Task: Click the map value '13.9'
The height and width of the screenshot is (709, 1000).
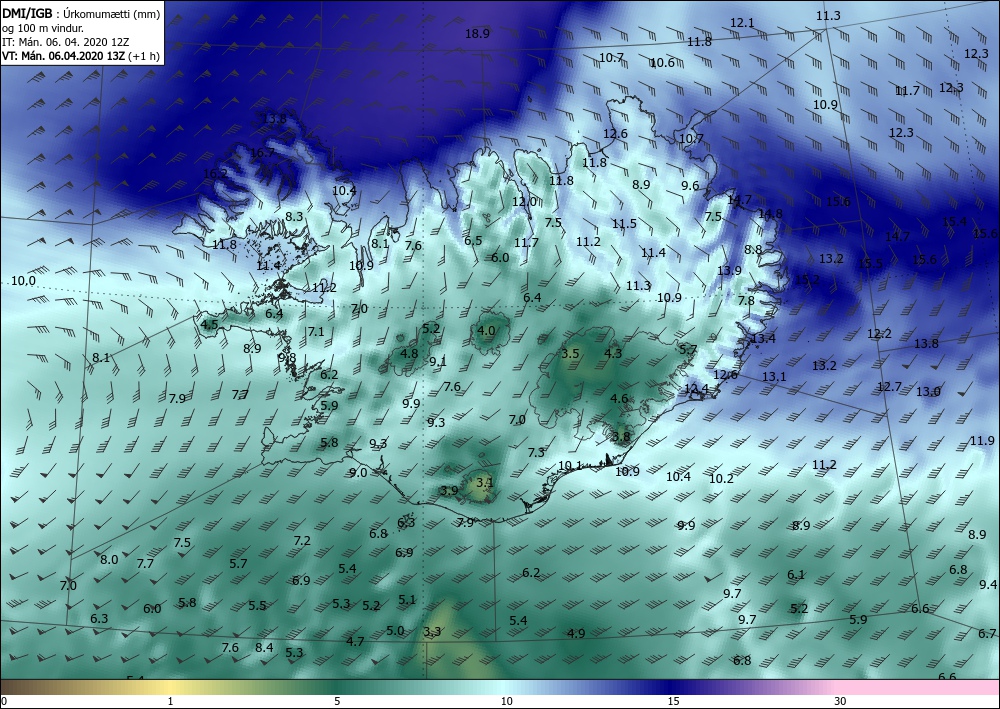Action: coord(729,270)
